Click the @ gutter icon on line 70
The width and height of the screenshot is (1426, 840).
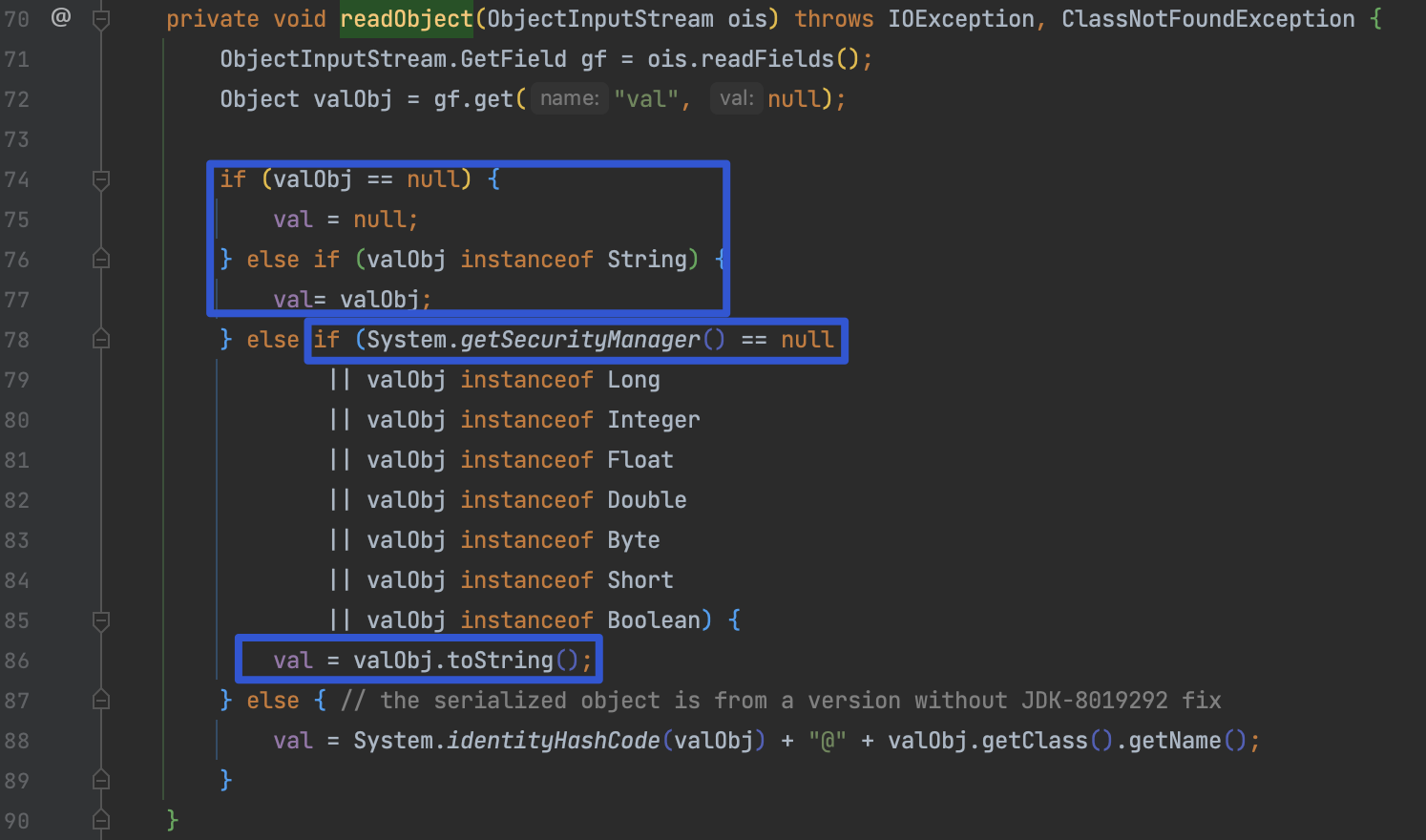[x=61, y=17]
